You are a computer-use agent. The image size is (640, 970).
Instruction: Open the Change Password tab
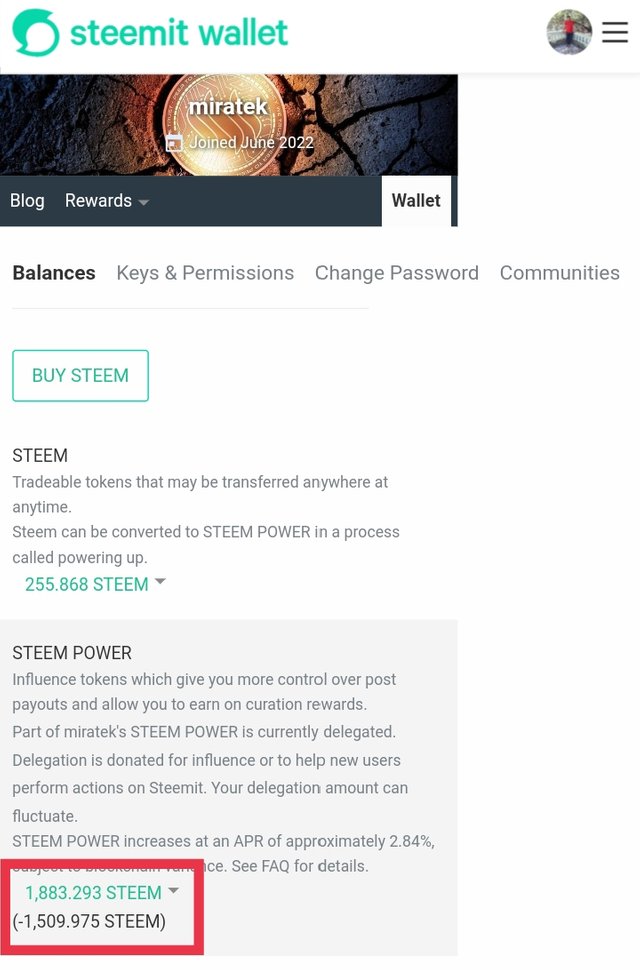pos(397,273)
